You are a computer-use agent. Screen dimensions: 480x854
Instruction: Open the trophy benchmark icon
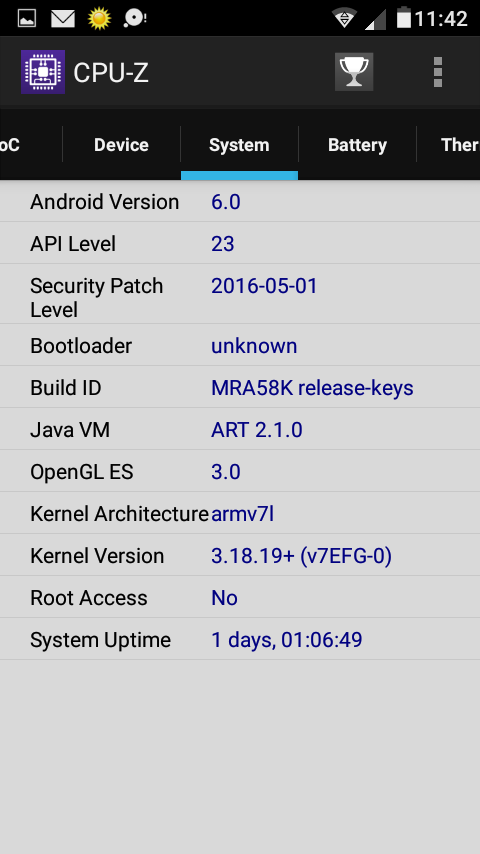point(354,72)
